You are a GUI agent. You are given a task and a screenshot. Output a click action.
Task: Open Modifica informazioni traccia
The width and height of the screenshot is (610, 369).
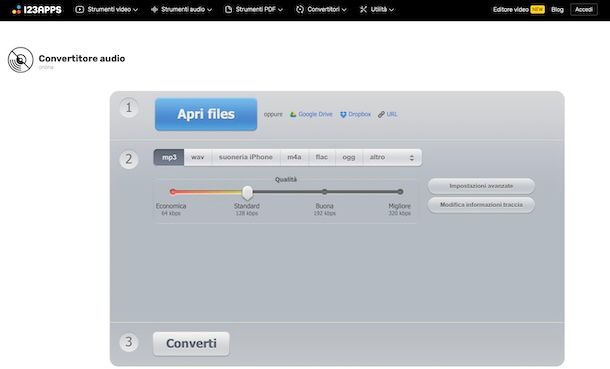481,205
